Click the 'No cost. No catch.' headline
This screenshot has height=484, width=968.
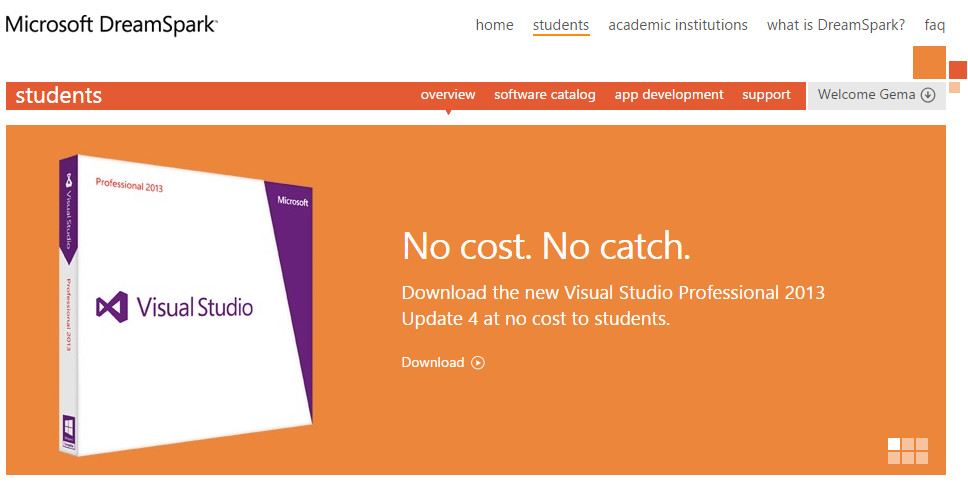[546, 246]
